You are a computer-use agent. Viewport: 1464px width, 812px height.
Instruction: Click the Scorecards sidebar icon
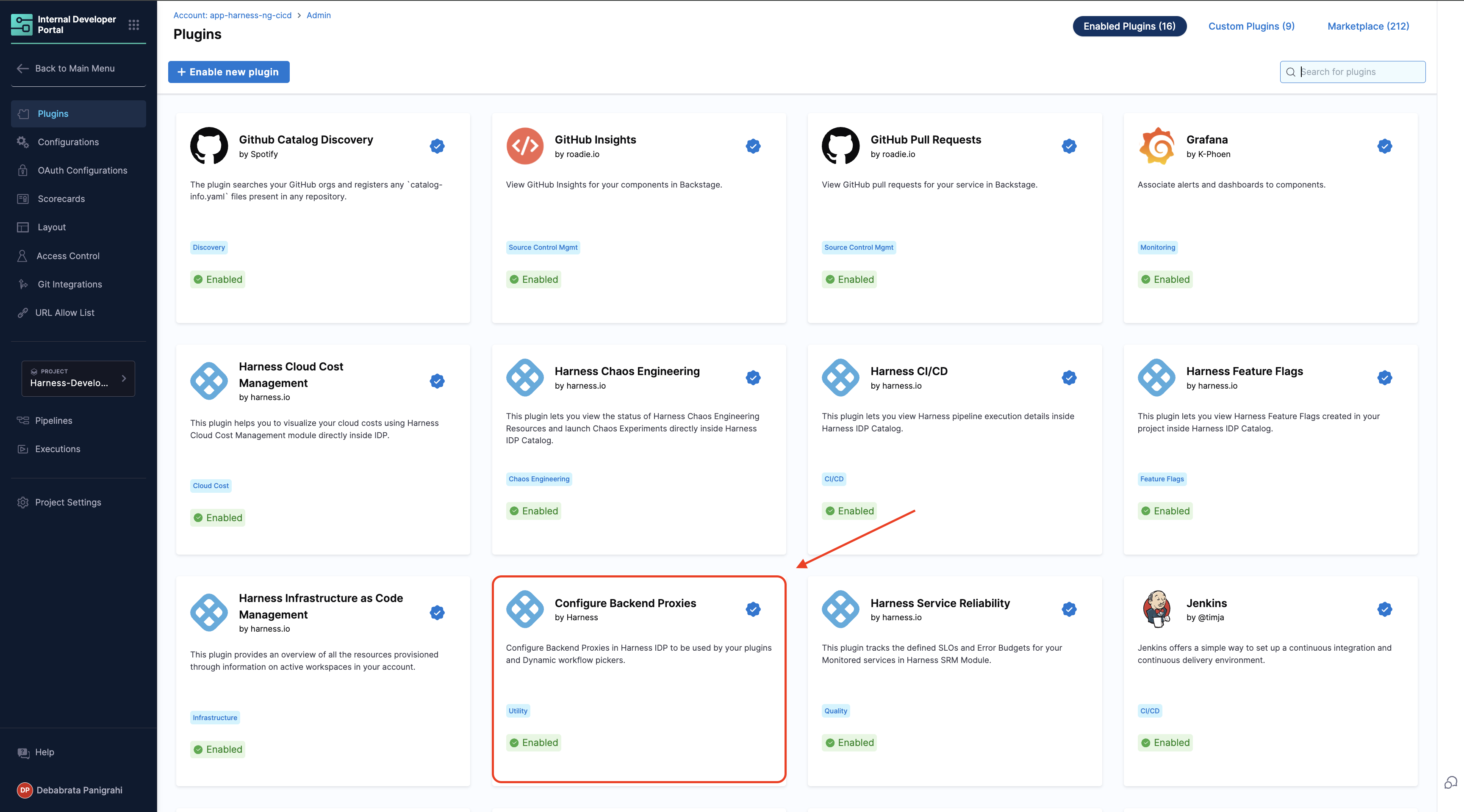tap(23, 199)
